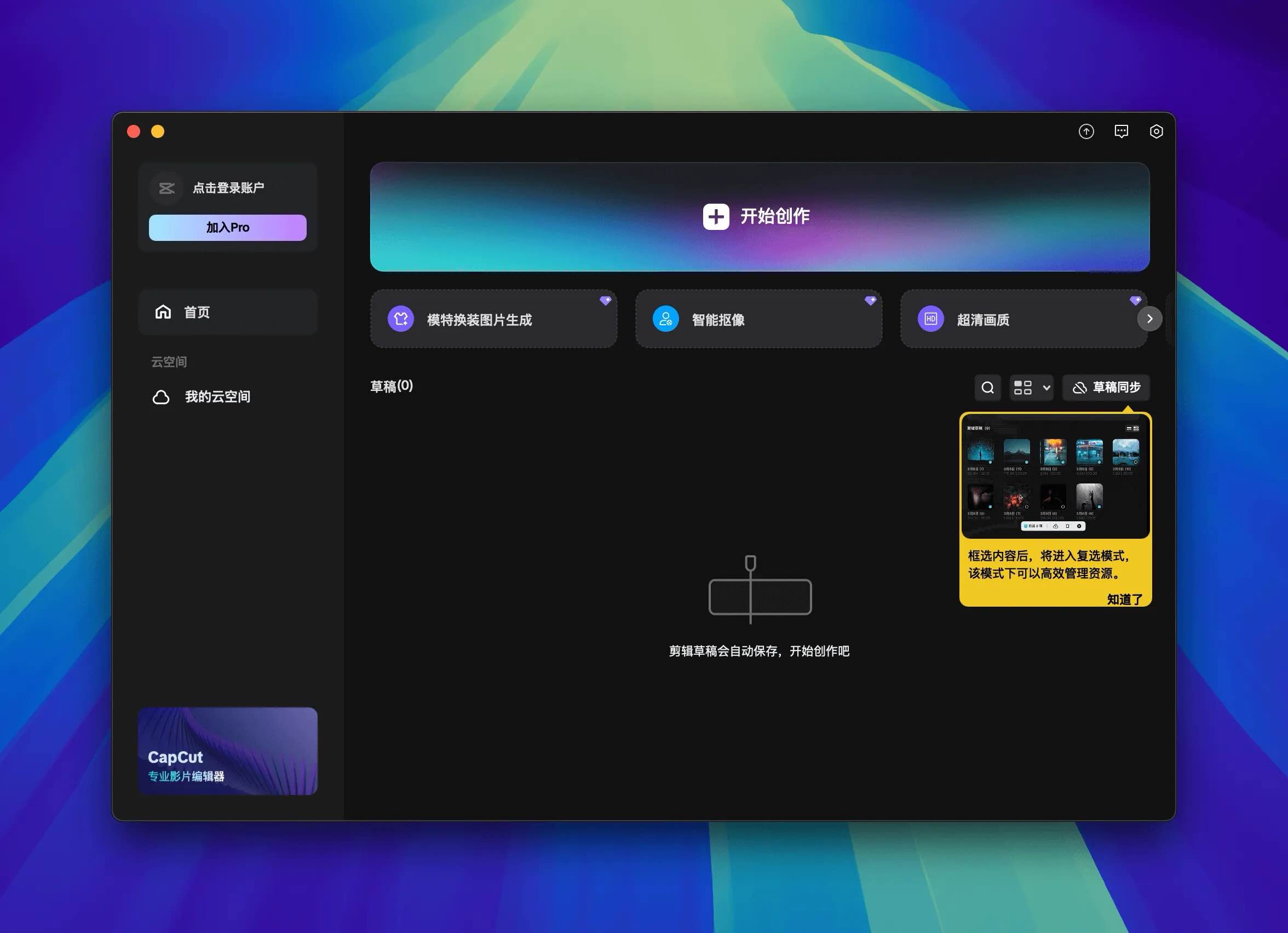Toggle grid view layout for drafts
The width and height of the screenshot is (1288, 933).
(x=1024, y=387)
